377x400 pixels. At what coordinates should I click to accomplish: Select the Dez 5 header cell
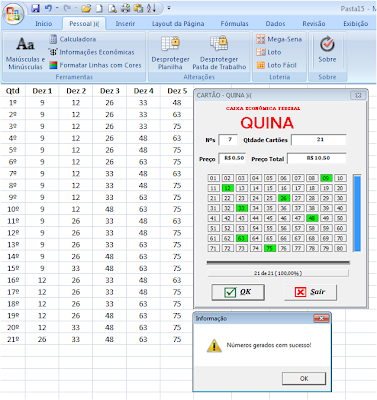177,91
